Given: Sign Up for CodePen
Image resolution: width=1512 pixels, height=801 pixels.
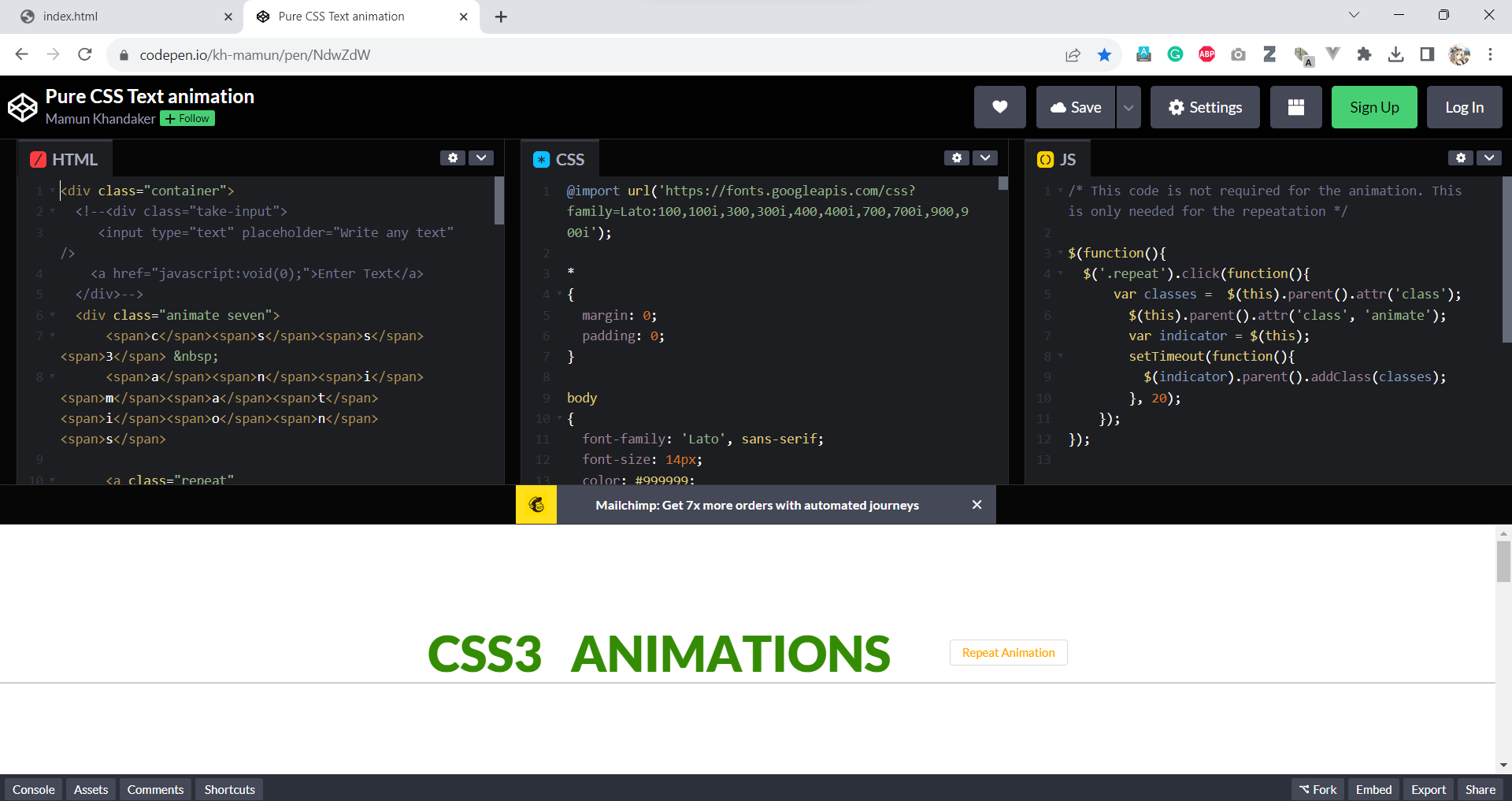Looking at the screenshot, I should pyautogui.click(x=1373, y=107).
